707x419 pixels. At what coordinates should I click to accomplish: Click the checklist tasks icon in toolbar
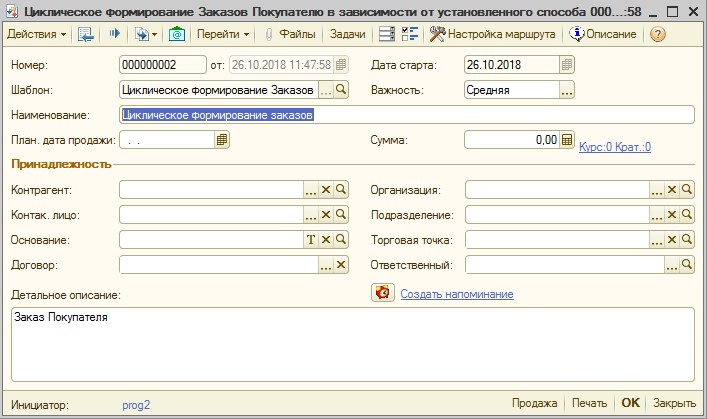click(410, 34)
